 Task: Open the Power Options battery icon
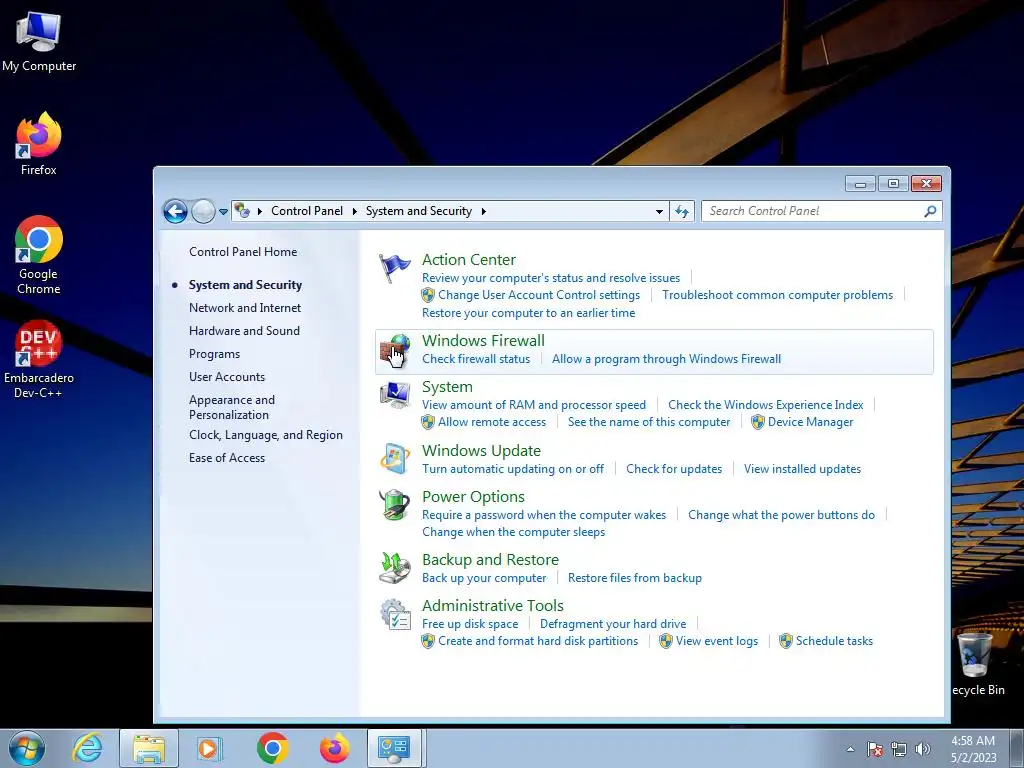[x=395, y=505]
